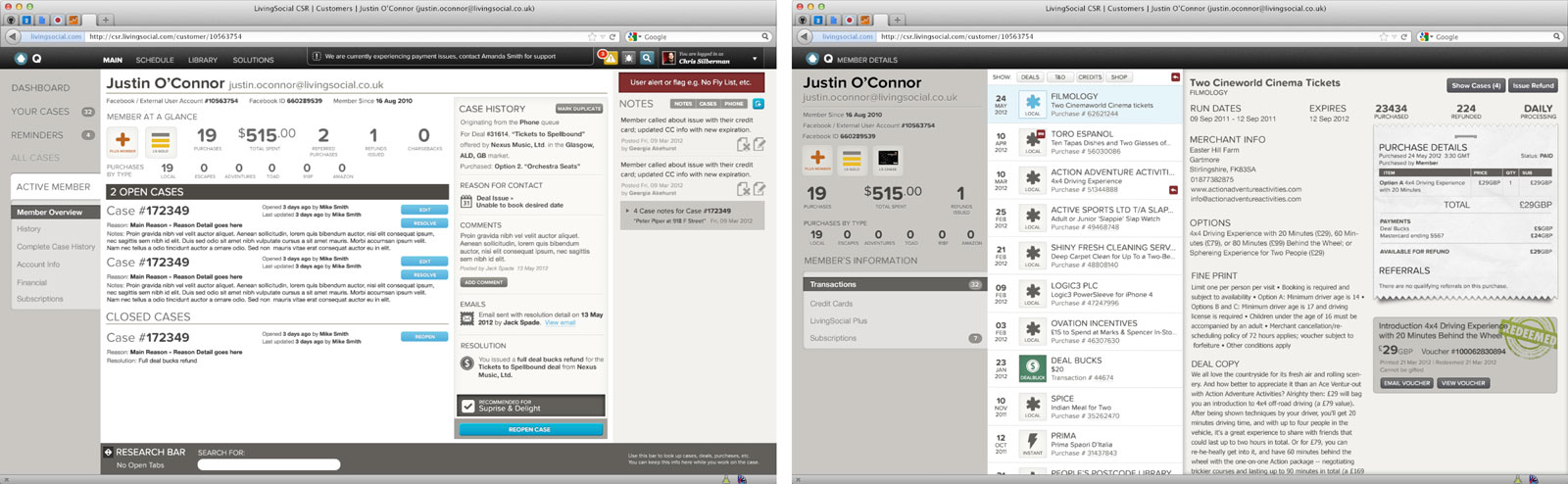Click the calendar icon under Reason for Contact
Viewport: 1568px width, 484px height.
466,201
